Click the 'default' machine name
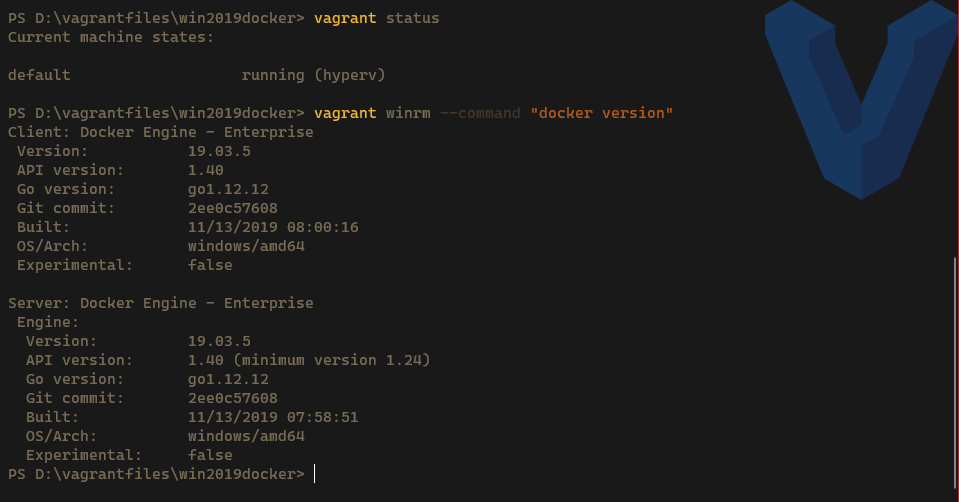This screenshot has height=502, width=959. (x=39, y=75)
